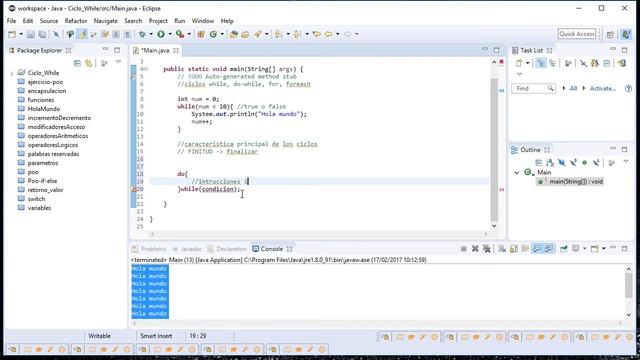
Task: Click the New Java Class icon
Action: point(213,34)
